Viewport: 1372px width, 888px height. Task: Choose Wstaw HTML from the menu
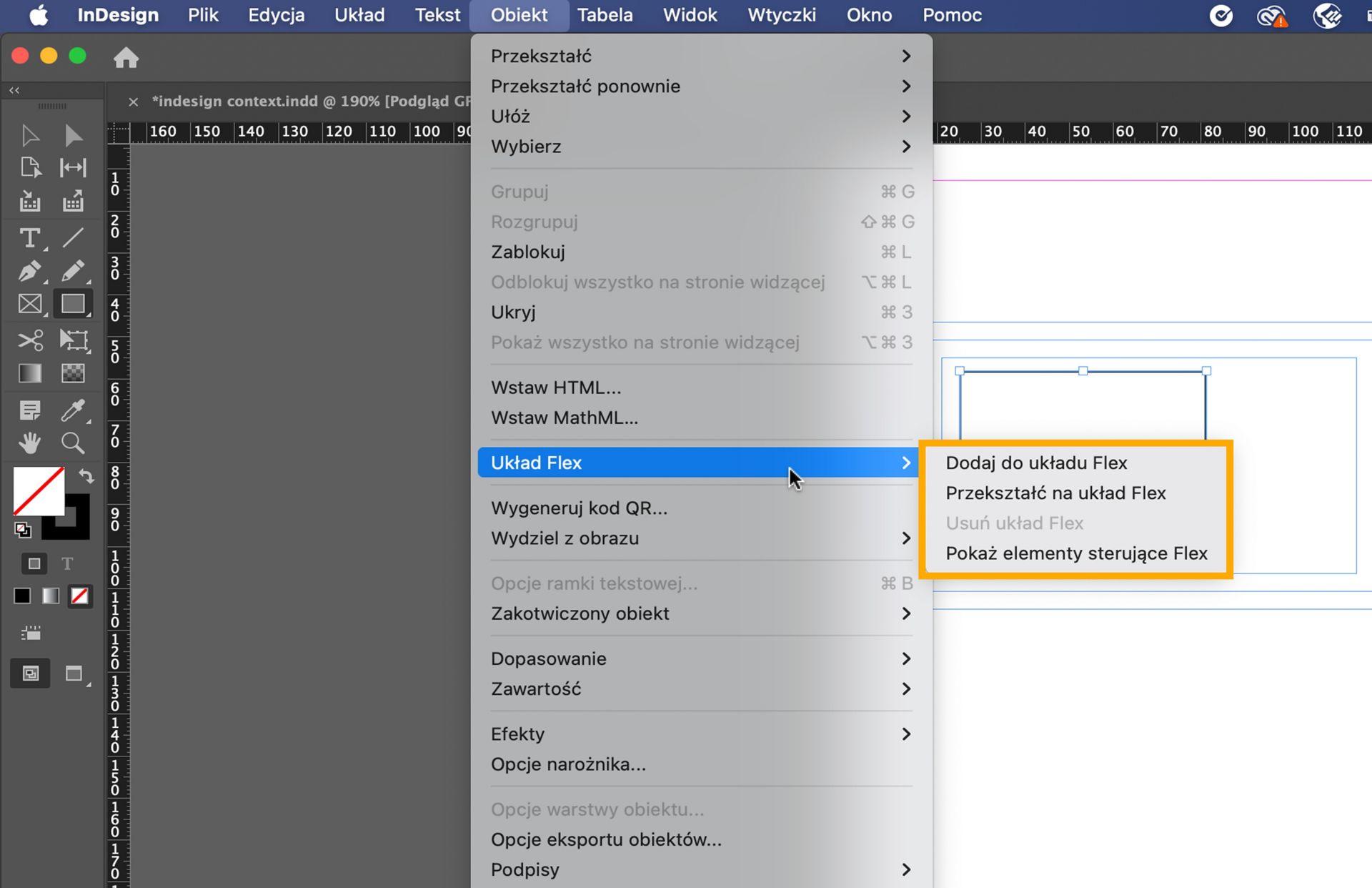pos(557,387)
